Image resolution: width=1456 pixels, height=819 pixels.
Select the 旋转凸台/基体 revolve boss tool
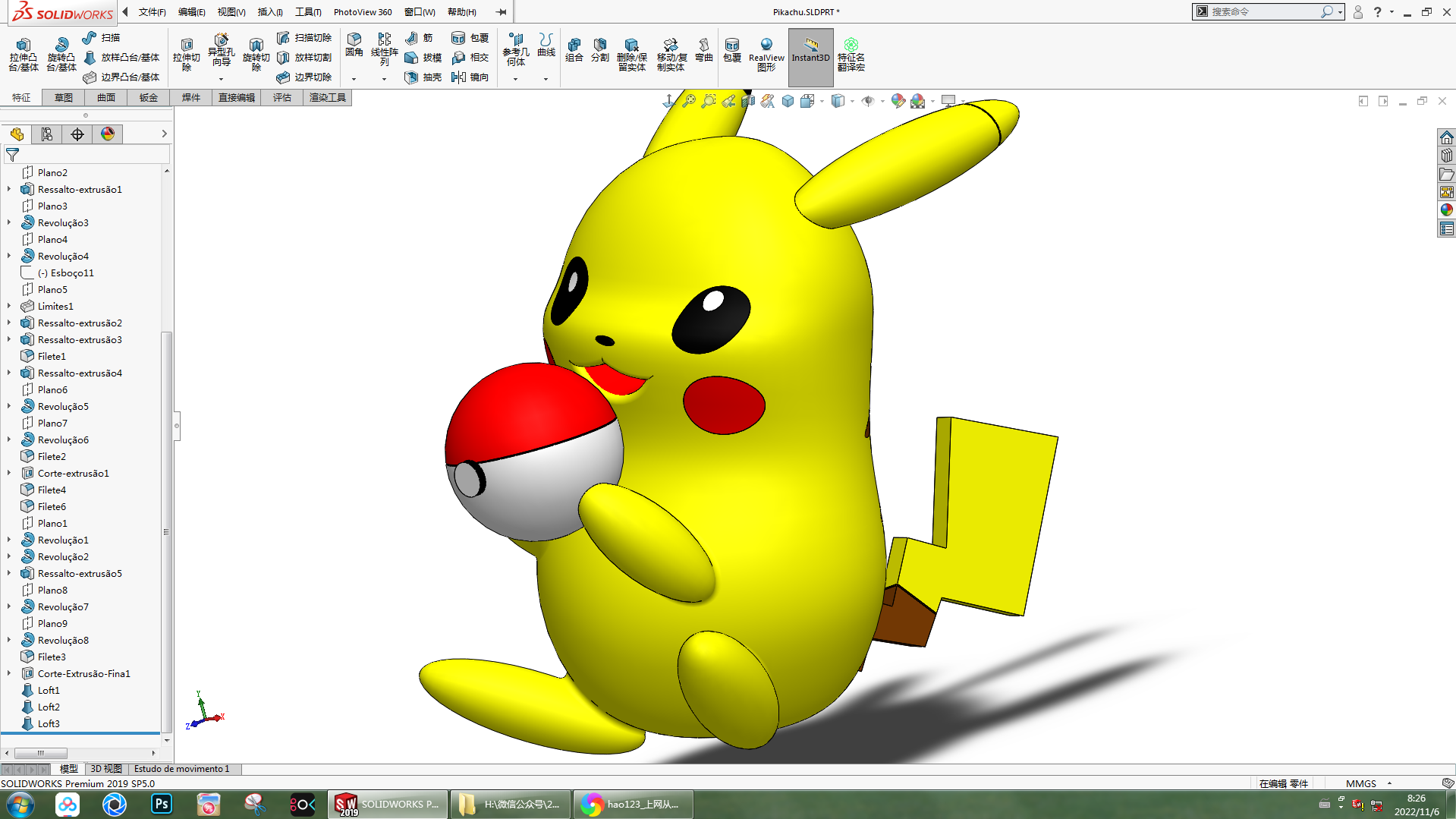pyautogui.click(x=61, y=55)
